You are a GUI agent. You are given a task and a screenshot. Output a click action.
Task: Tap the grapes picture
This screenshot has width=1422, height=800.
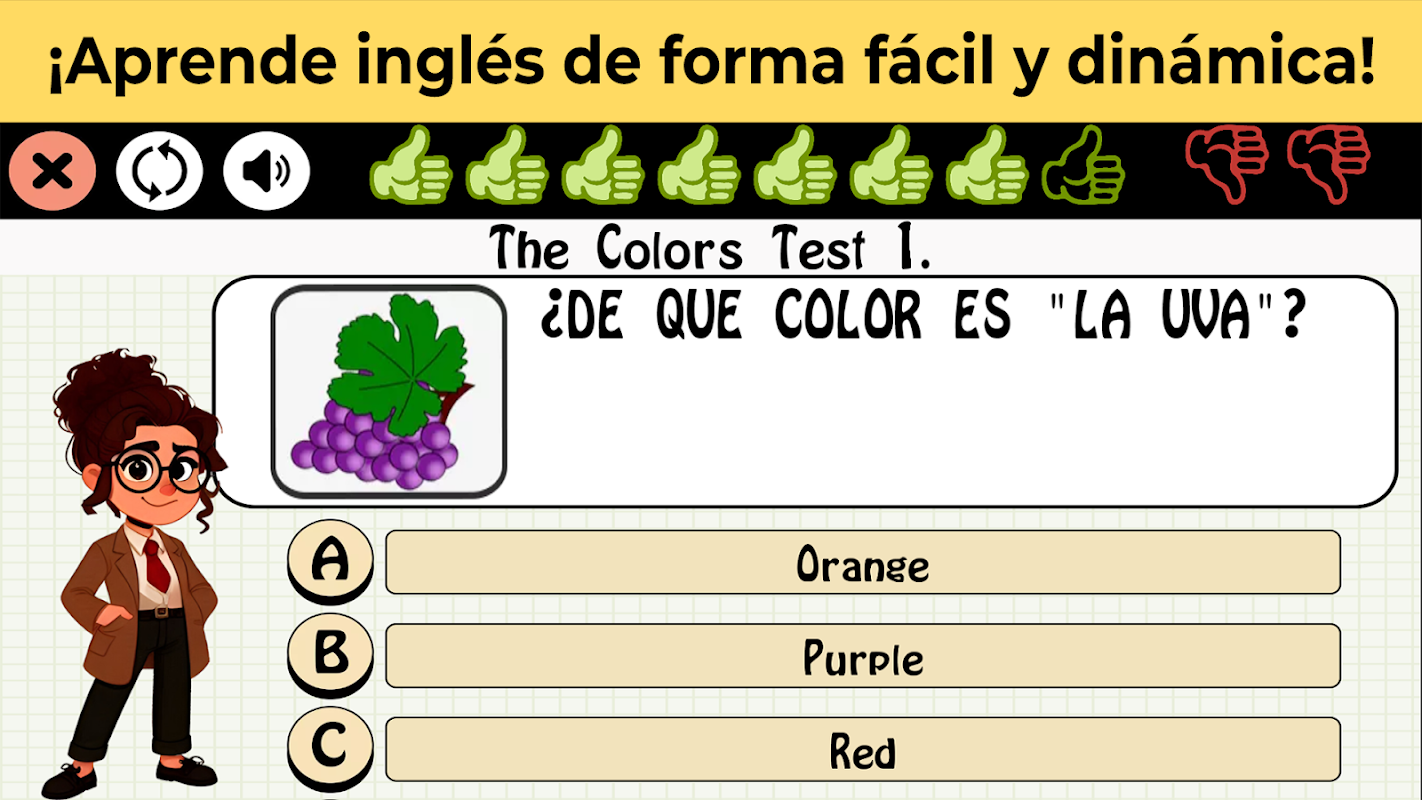click(389, 391)
